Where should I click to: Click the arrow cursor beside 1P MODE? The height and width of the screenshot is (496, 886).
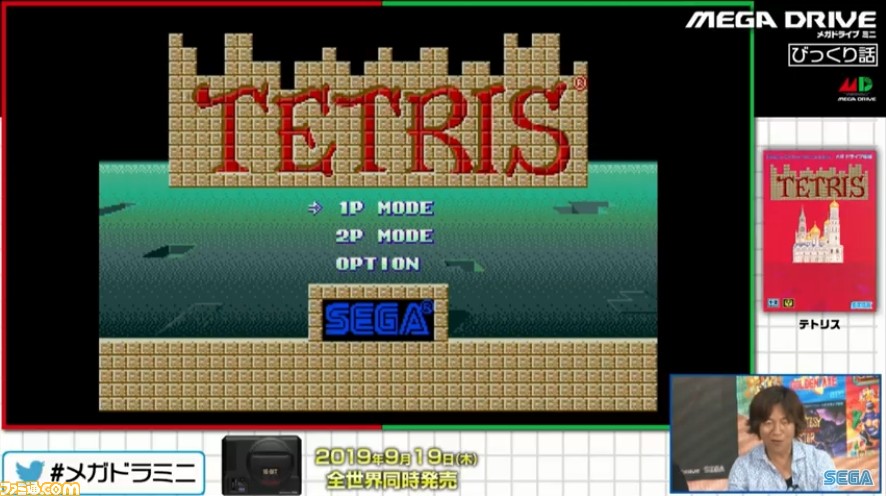(x=315, y=208)
